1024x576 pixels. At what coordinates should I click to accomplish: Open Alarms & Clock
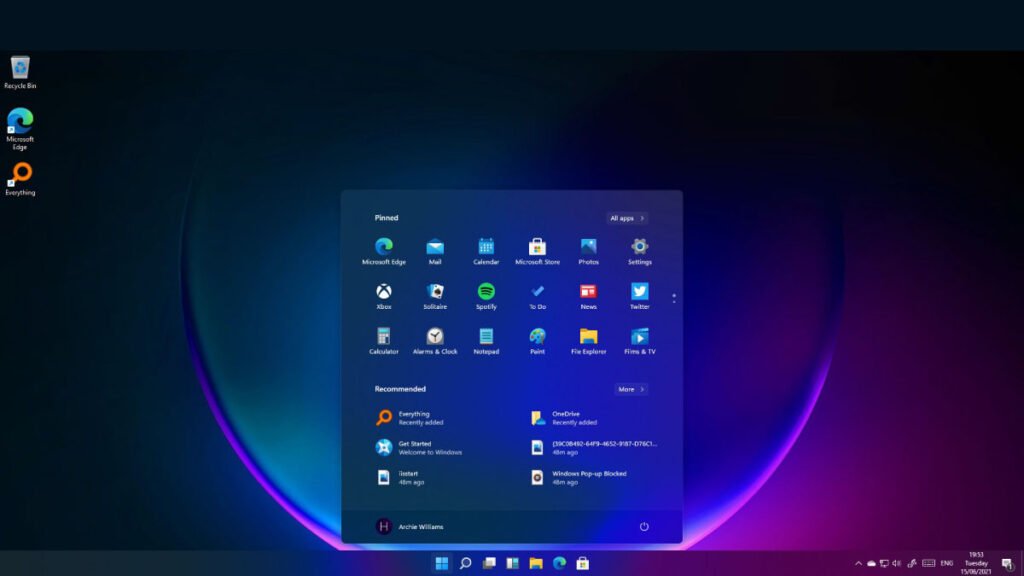[435, 341]
